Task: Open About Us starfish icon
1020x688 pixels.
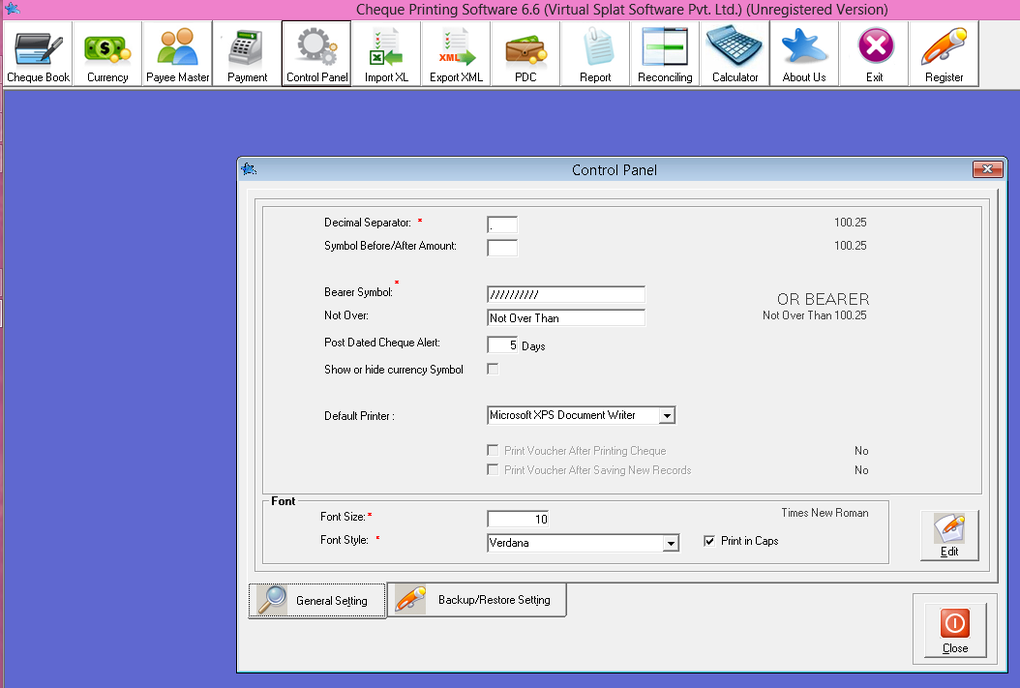Action: pyautogui.click(x=804, y=53)
